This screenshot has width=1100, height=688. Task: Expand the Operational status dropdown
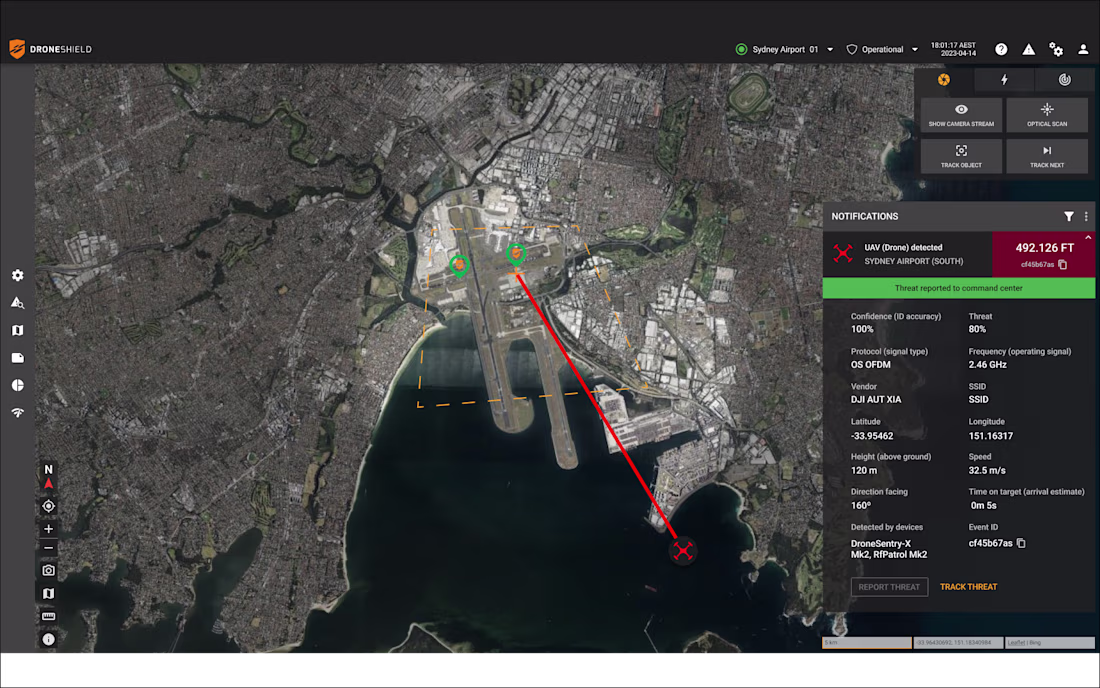(915, 50)
